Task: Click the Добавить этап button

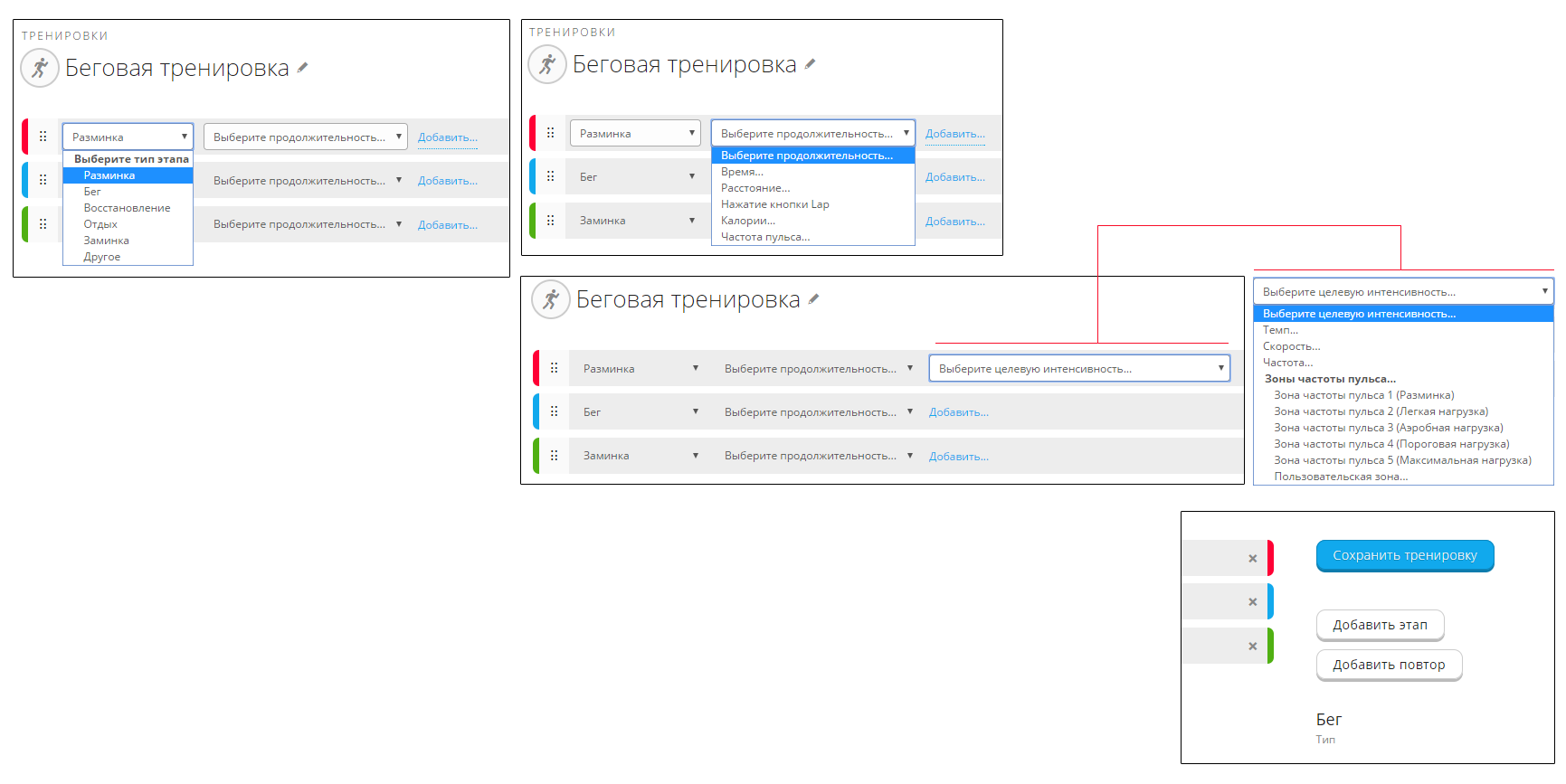Action: coord(1380,625)
